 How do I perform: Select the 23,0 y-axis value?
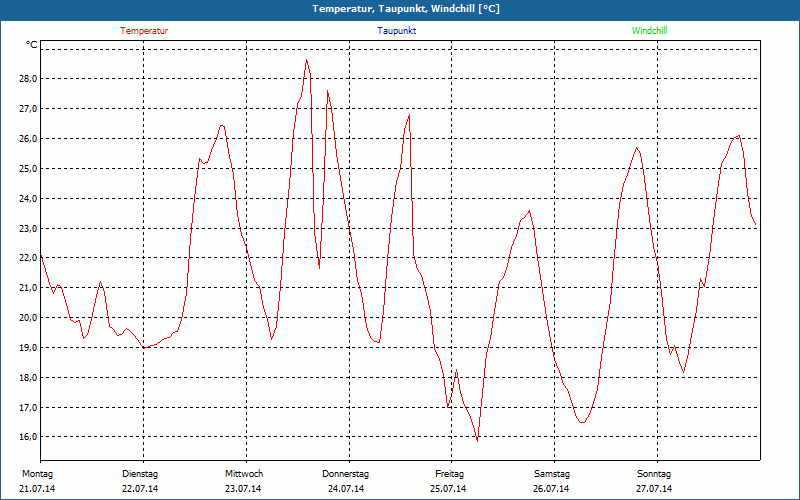coord(28,228)
